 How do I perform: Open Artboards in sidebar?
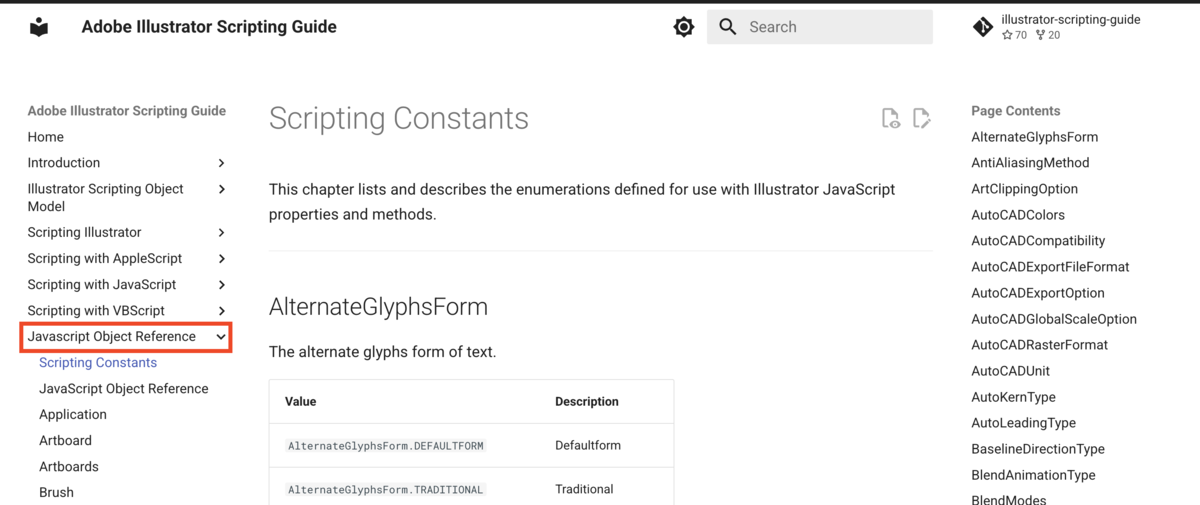(x=69, y=467)
